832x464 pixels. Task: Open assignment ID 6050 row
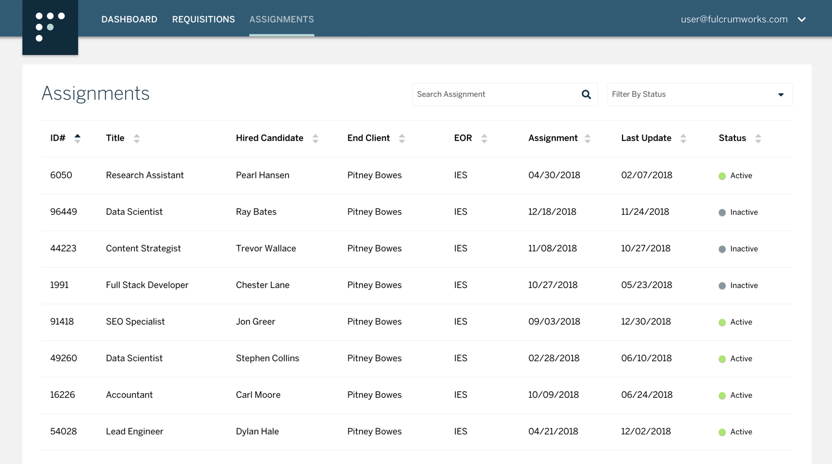[61, 176]
